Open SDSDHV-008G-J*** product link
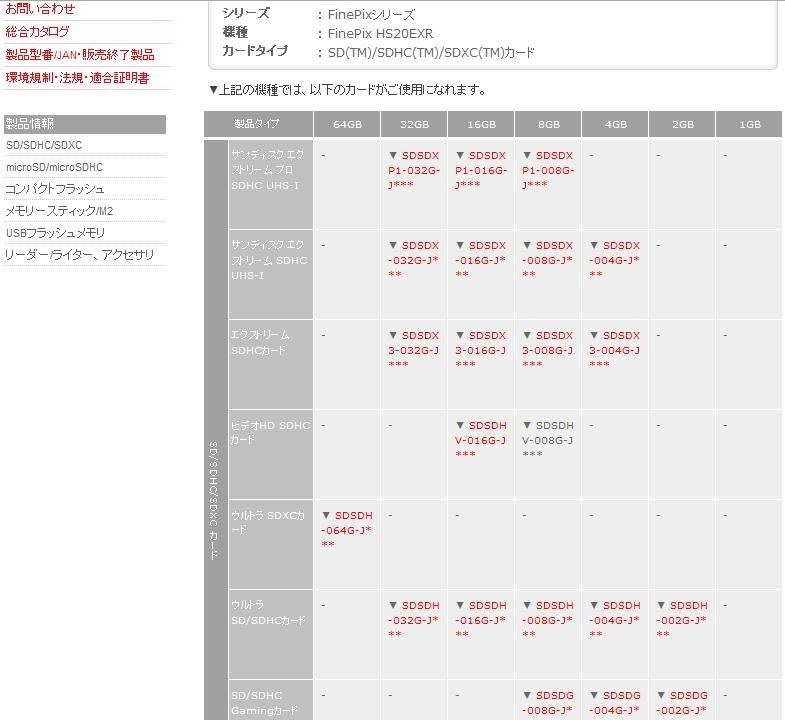Image resolution: width=785 pixels, height=720 pixels. pos(548,440)
